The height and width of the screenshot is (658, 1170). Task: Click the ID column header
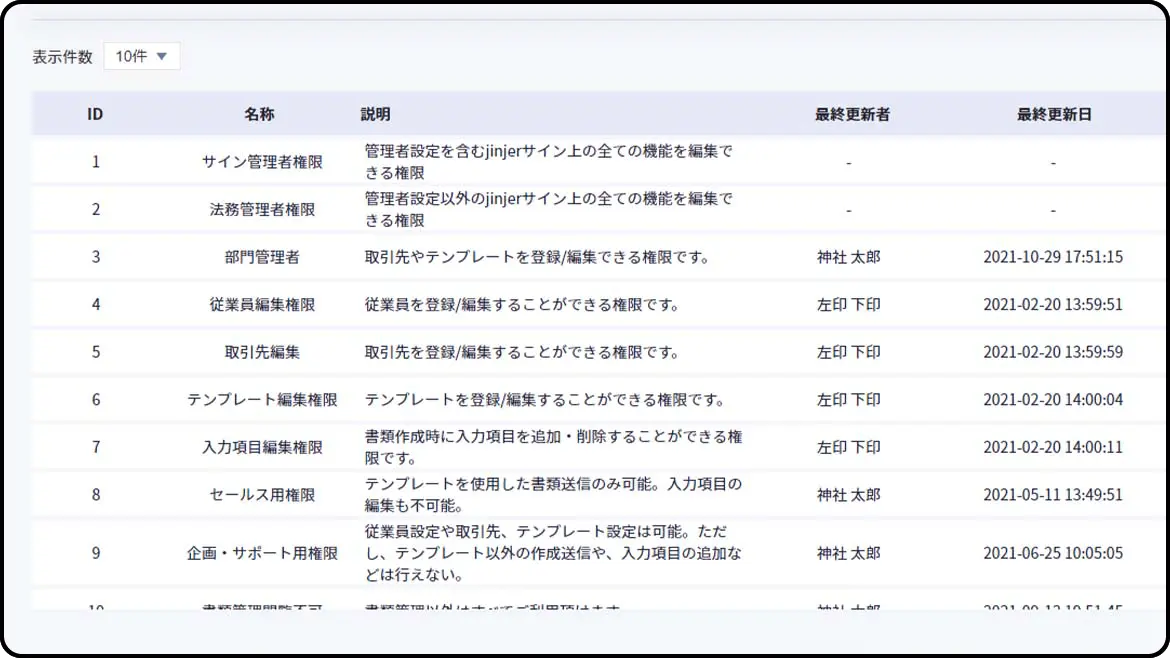point(95,114)
